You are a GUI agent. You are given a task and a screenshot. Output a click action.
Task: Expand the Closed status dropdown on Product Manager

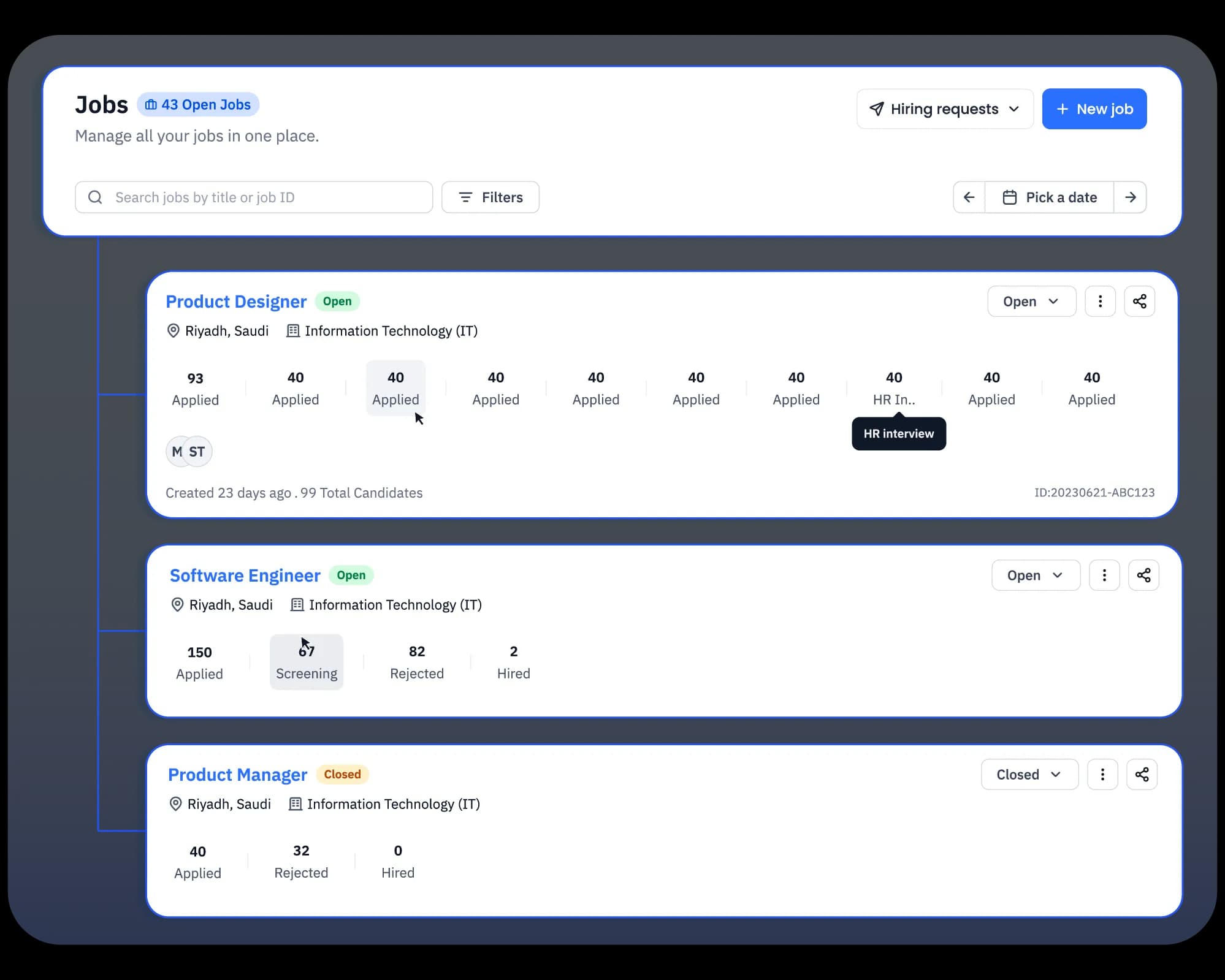1029,774
